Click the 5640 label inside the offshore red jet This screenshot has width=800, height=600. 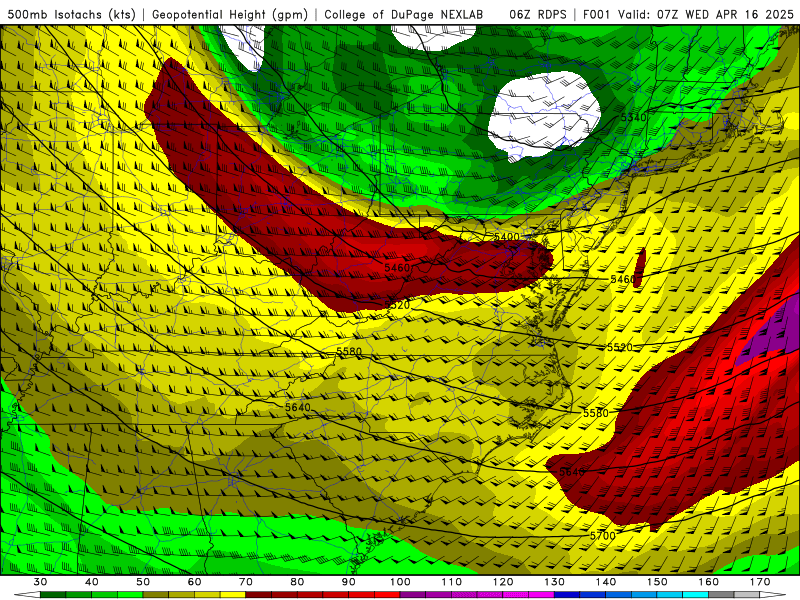[x=572, y=472]
